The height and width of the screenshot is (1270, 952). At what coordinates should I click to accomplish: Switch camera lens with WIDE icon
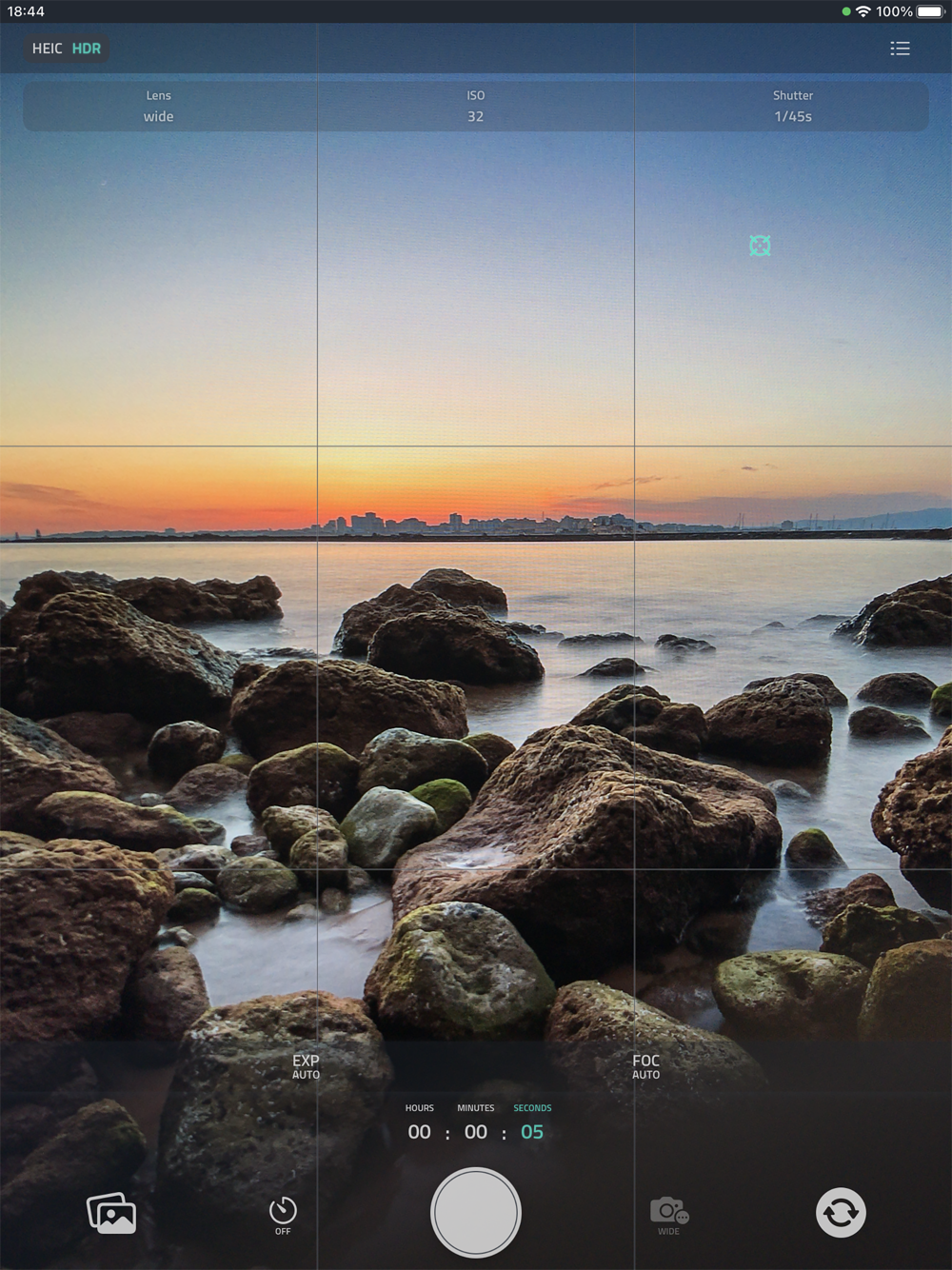click(x=669, y=1216)
